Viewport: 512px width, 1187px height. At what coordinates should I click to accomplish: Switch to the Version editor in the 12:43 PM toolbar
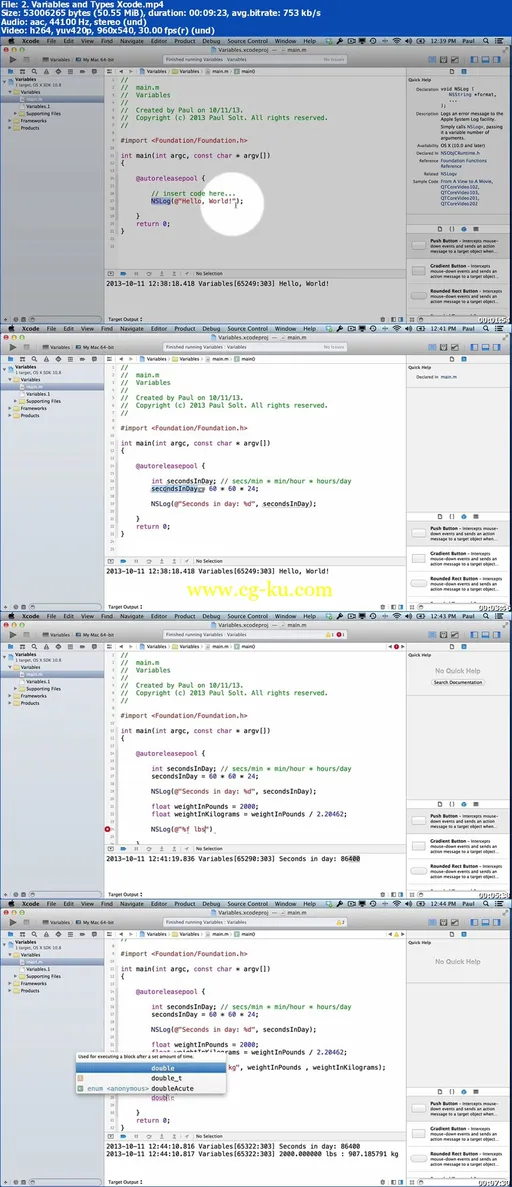point(454,634)
